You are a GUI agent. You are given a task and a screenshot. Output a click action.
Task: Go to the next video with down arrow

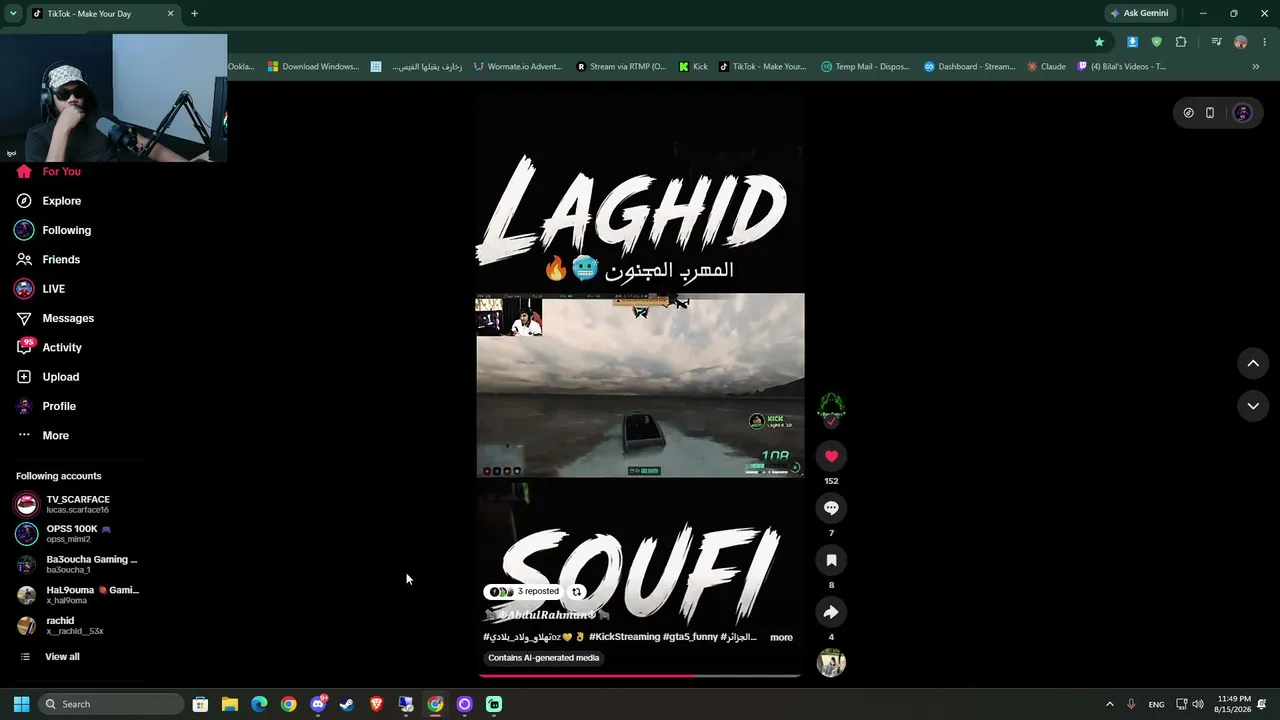[x=1253, y=406]
